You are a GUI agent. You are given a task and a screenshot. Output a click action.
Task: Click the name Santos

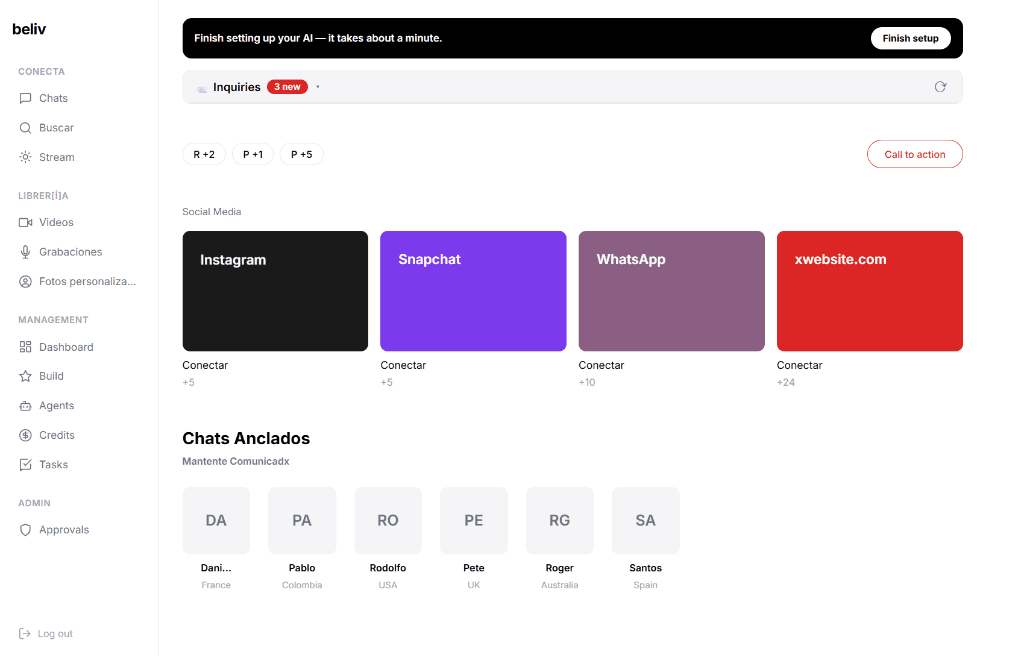(645, 568)
